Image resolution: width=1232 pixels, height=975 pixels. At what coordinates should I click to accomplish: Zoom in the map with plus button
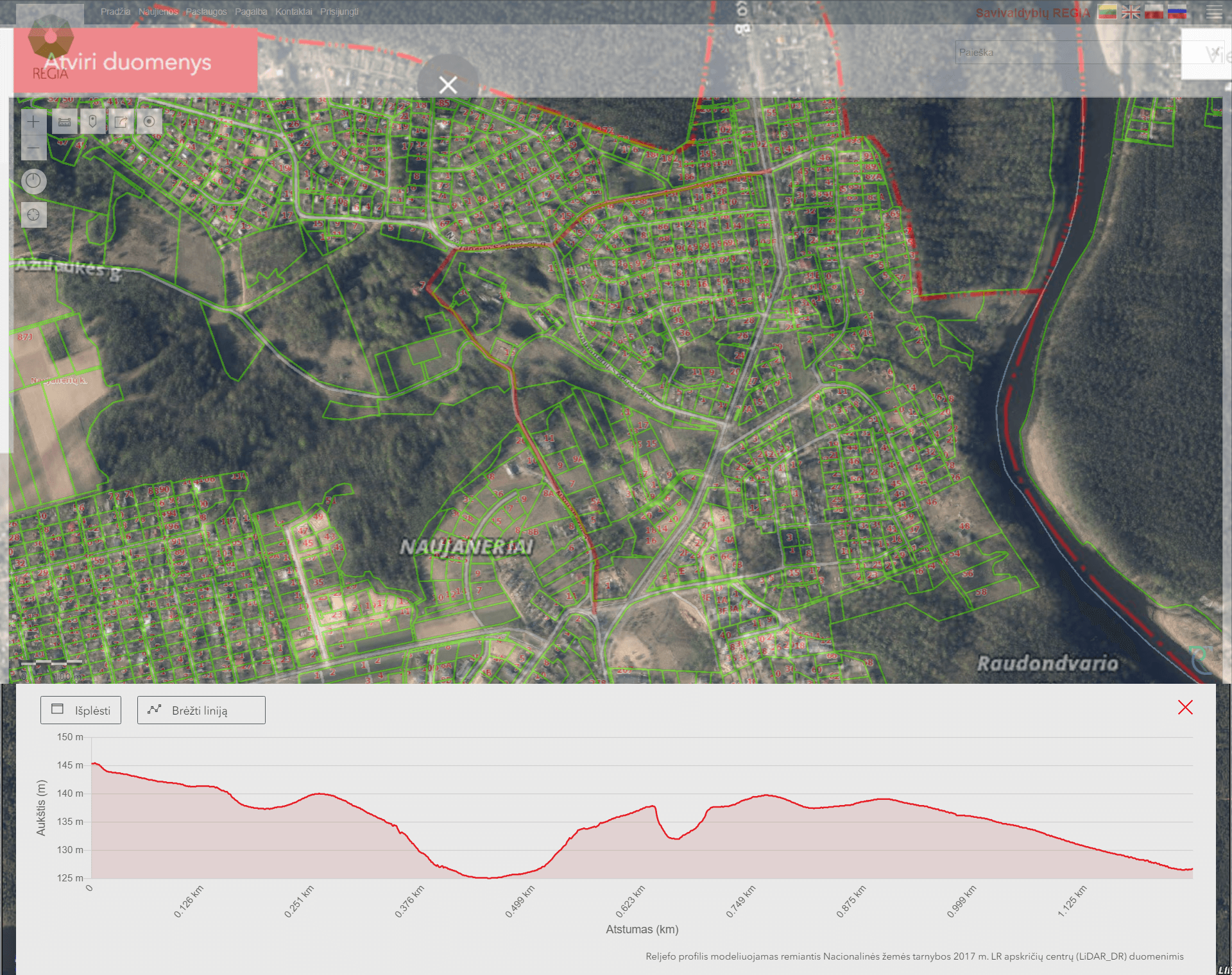click(33, 121)
